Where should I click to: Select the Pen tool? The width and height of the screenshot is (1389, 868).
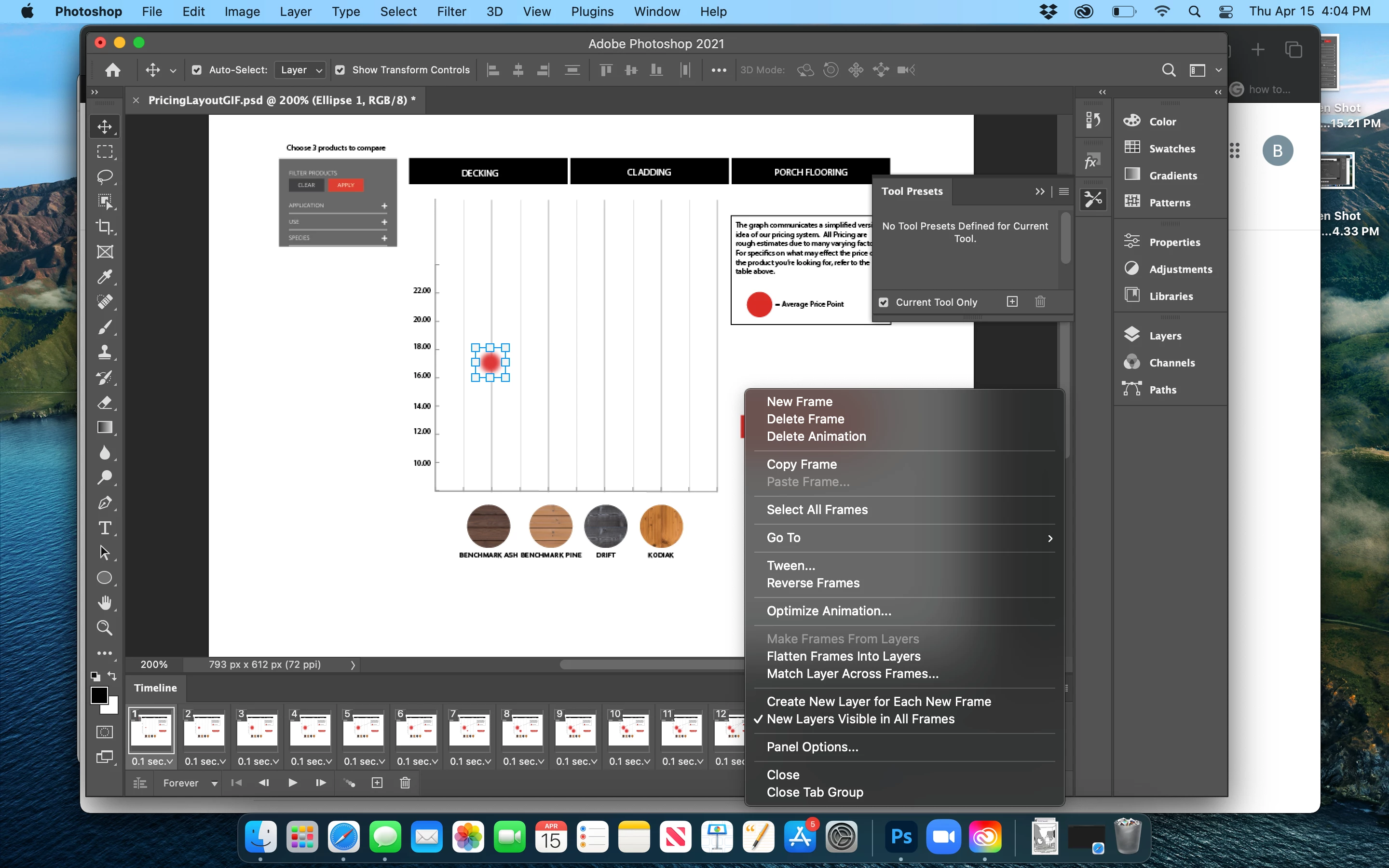point(105,503)
